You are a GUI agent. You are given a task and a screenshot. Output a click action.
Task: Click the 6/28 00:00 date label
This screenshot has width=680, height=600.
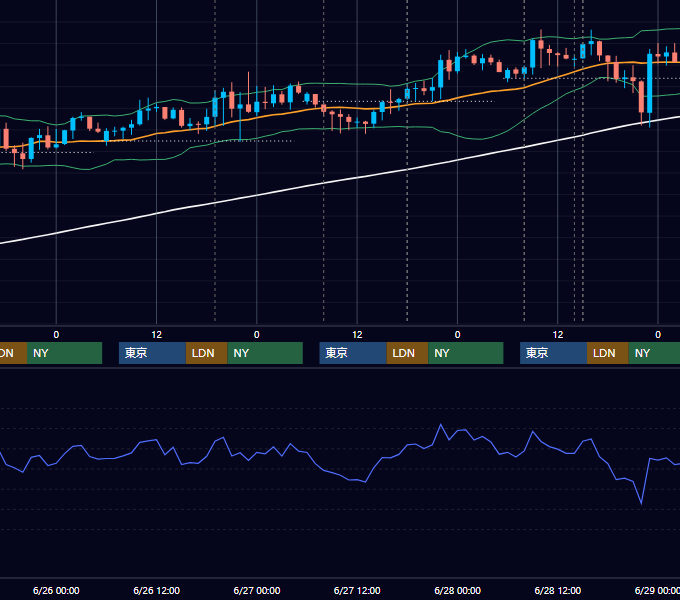457,590
